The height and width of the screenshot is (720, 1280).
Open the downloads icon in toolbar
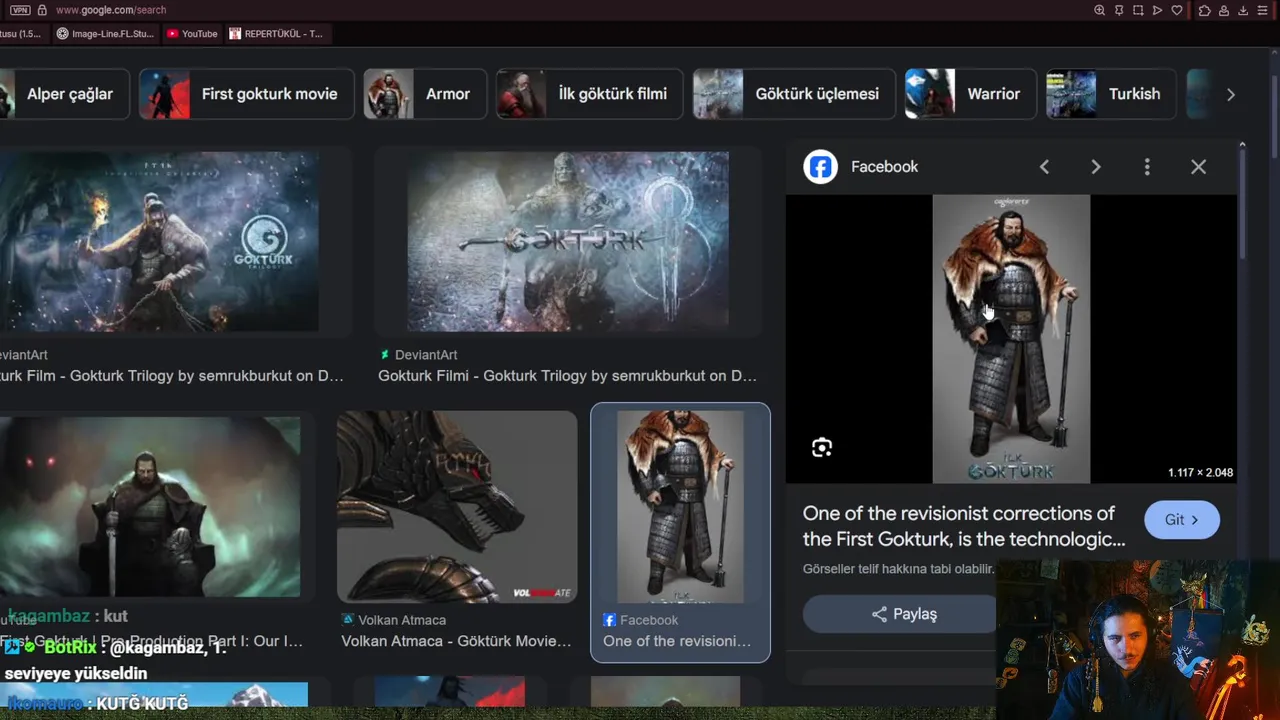click(x=1243, y=10)
